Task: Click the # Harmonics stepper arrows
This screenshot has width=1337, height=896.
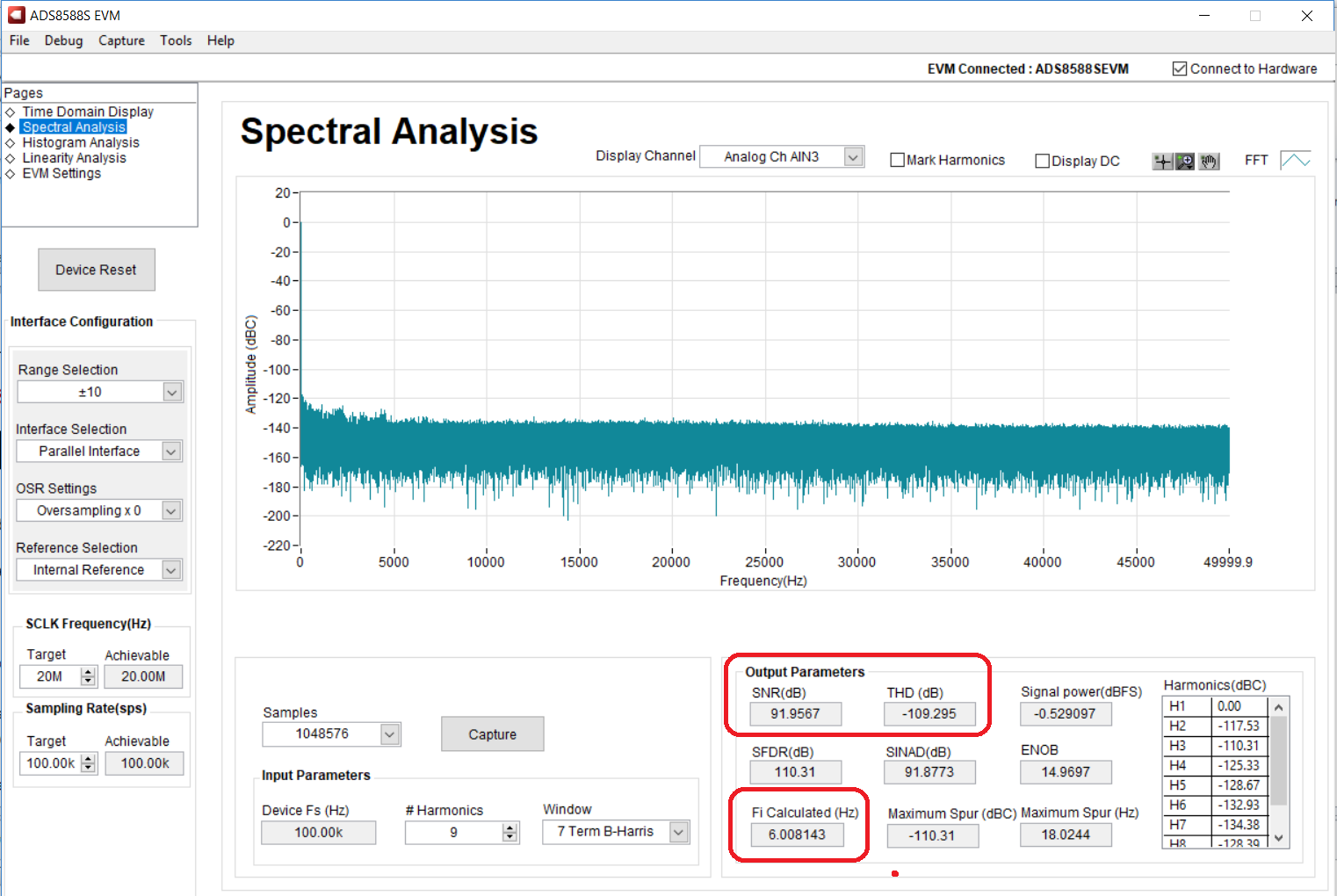Action: point(510,832)
